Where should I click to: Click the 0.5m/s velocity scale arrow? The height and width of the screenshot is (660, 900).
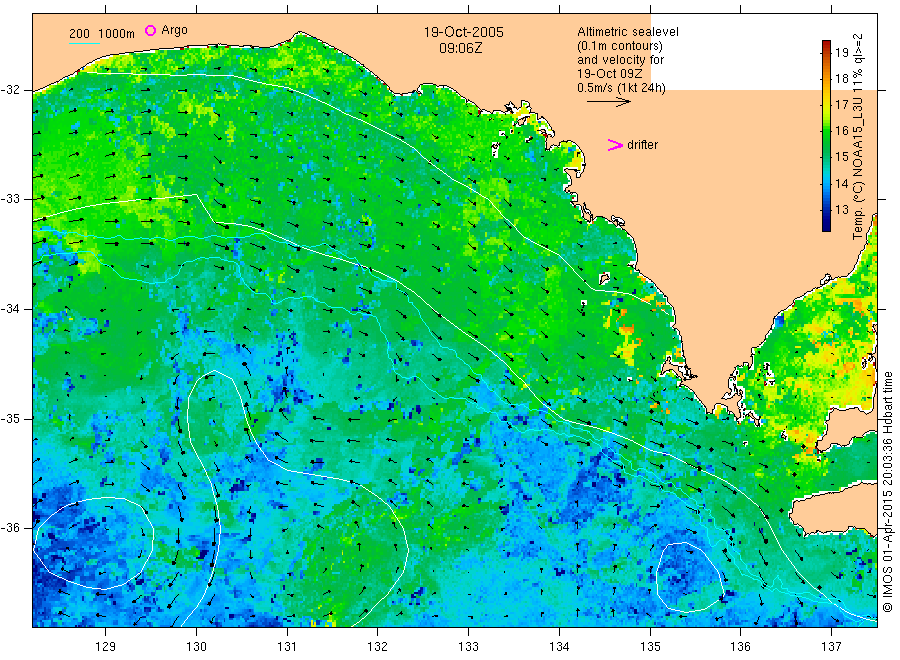(608, 102)
